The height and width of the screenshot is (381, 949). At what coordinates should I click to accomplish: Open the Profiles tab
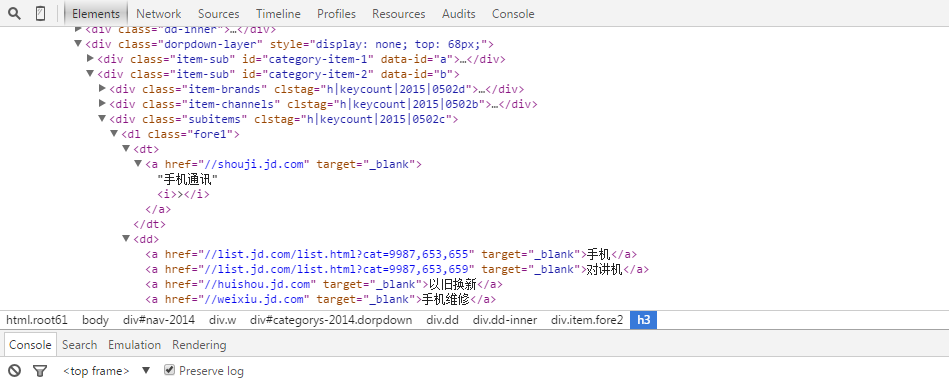tap(337, 13)
